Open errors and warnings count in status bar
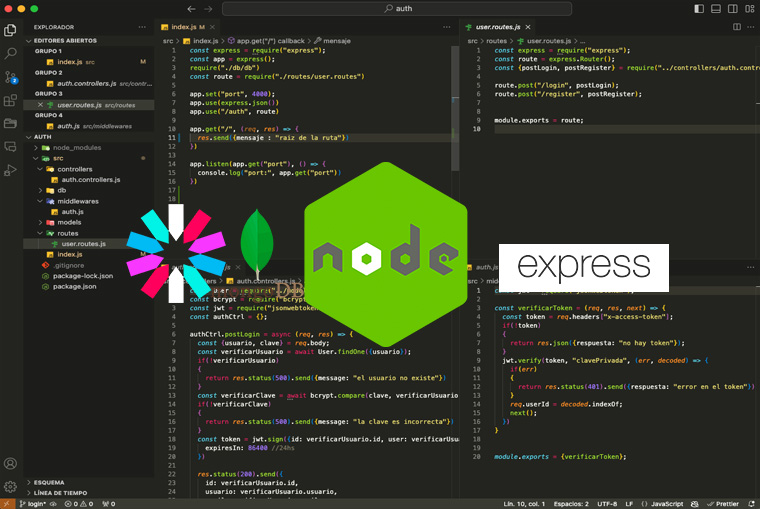This screenshot has width=760, height=509. [x=79, y=504]
